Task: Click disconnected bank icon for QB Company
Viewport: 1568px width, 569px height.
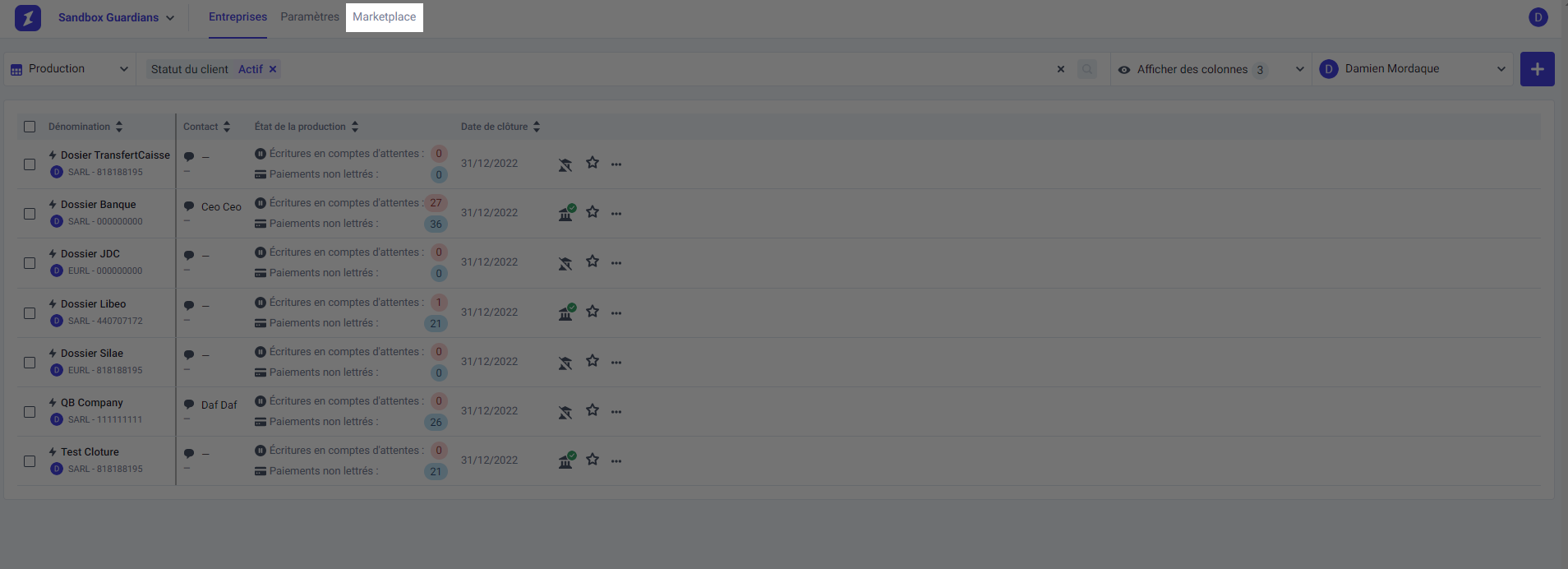Action: pyautogui.click(x=565, y=412)
